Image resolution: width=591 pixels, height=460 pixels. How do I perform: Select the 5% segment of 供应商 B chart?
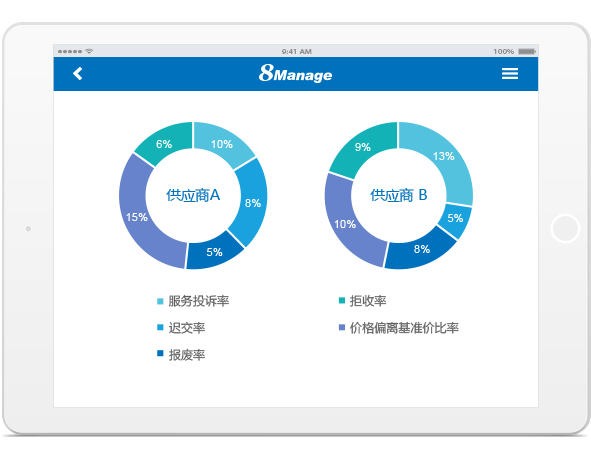tap(455, 218)
